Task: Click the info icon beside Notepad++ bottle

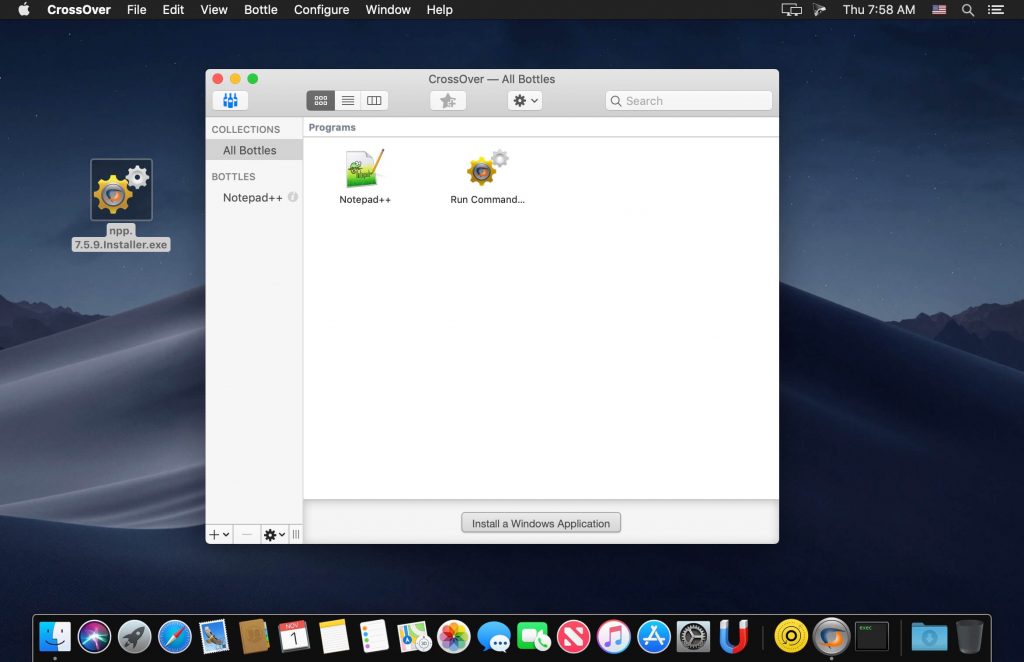Action: pos(293,197)
